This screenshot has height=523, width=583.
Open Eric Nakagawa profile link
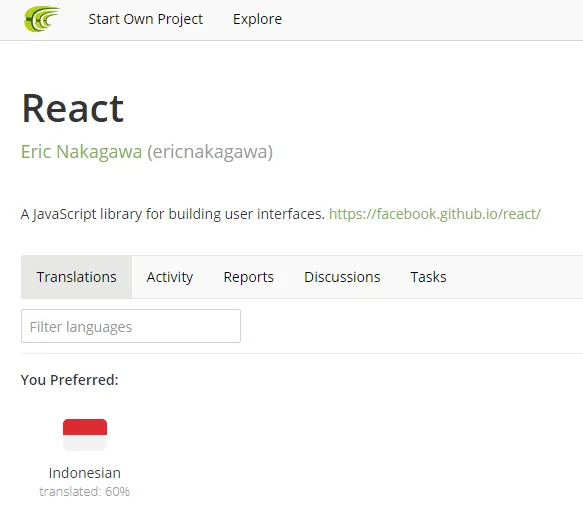(81, 152)
